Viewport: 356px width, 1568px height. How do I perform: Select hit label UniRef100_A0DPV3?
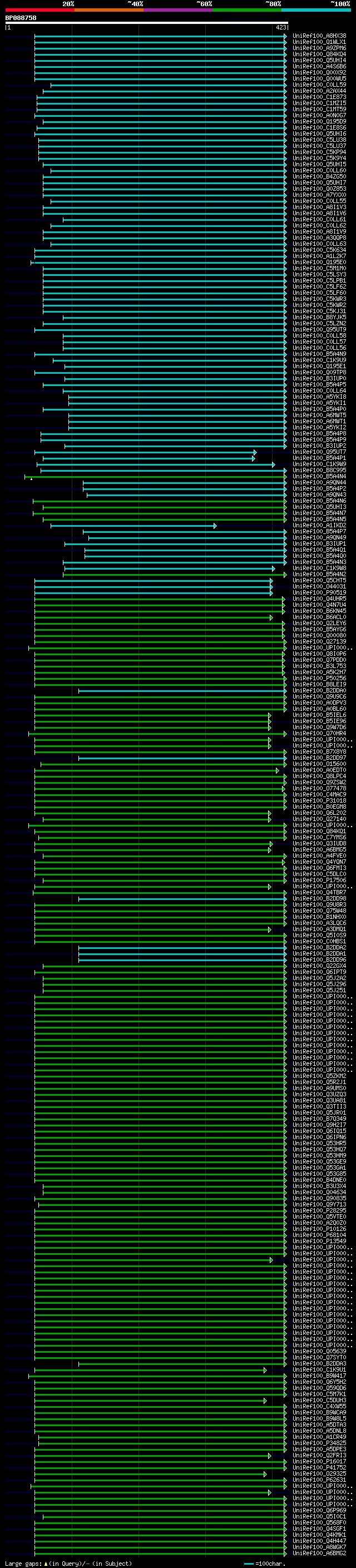click(x=319, y=703)
